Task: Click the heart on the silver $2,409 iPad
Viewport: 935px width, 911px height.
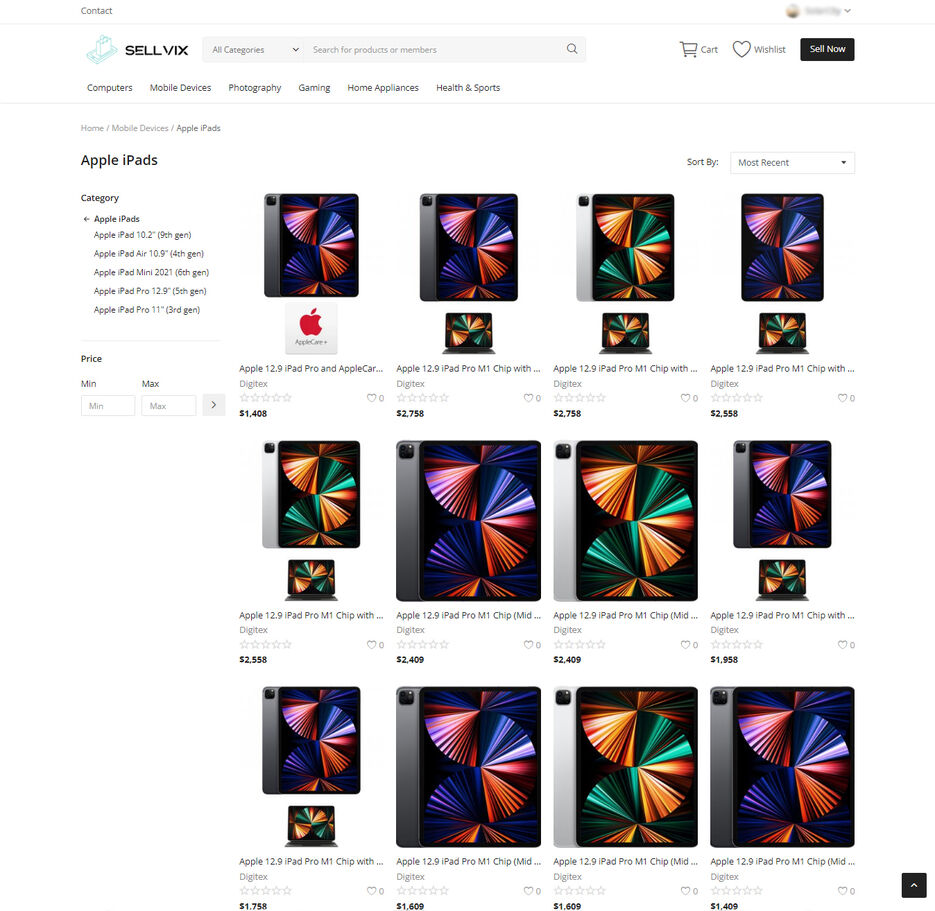Action: tap(685, 644)
